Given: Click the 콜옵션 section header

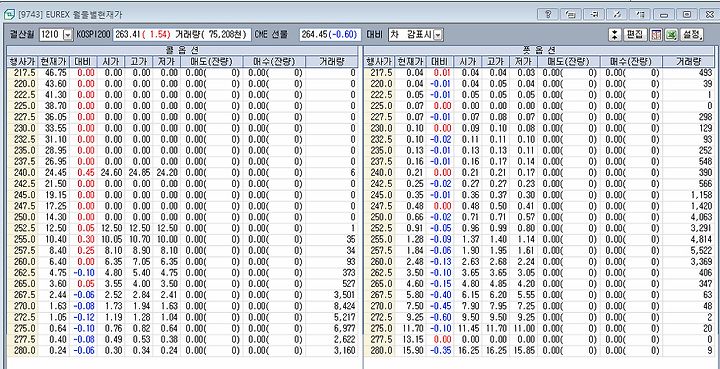Looking at the screenshot, I should point(182,50).
